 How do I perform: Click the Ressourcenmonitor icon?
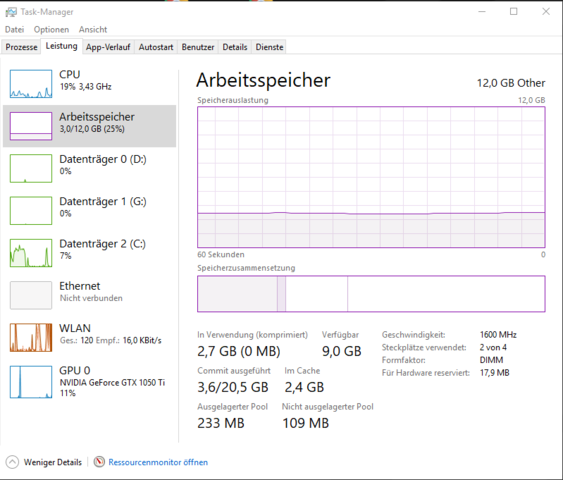click(x=99, y=462)
